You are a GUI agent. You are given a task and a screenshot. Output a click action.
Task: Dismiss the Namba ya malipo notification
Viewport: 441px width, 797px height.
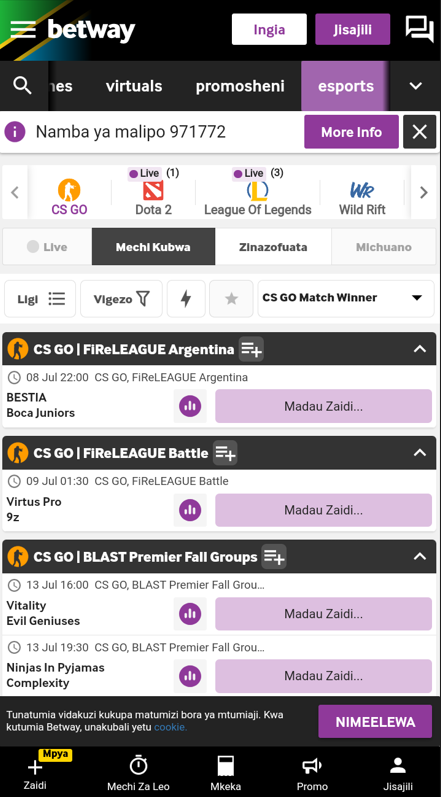point(419,132)
